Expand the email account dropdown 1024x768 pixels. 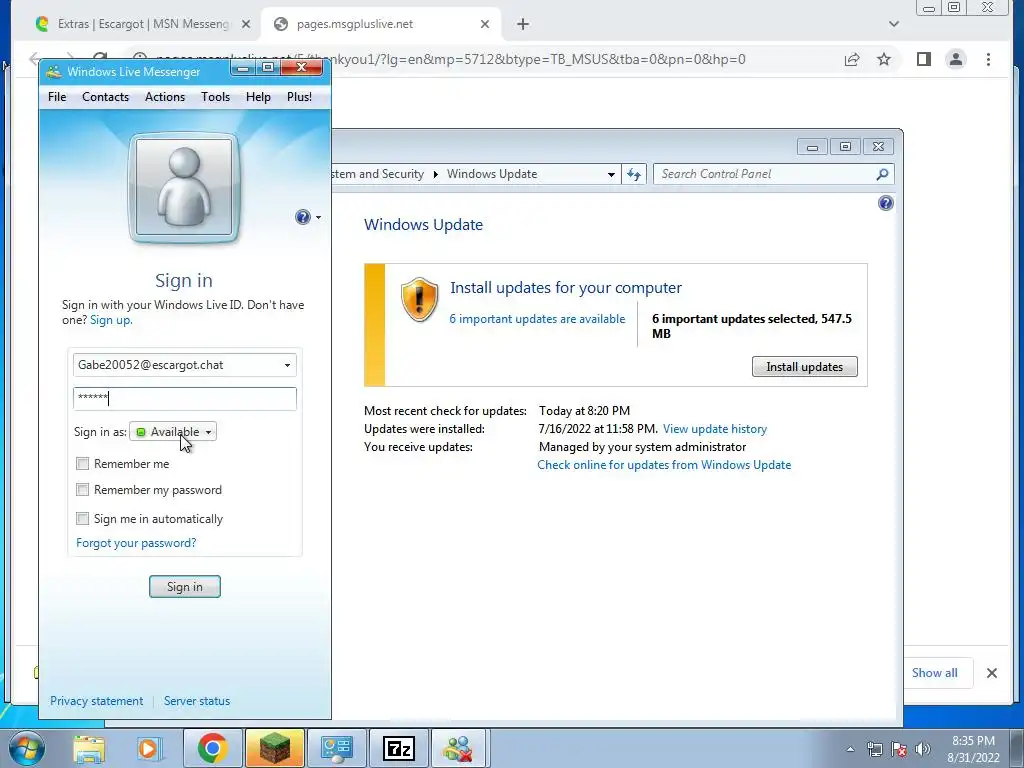click(287, 365)
